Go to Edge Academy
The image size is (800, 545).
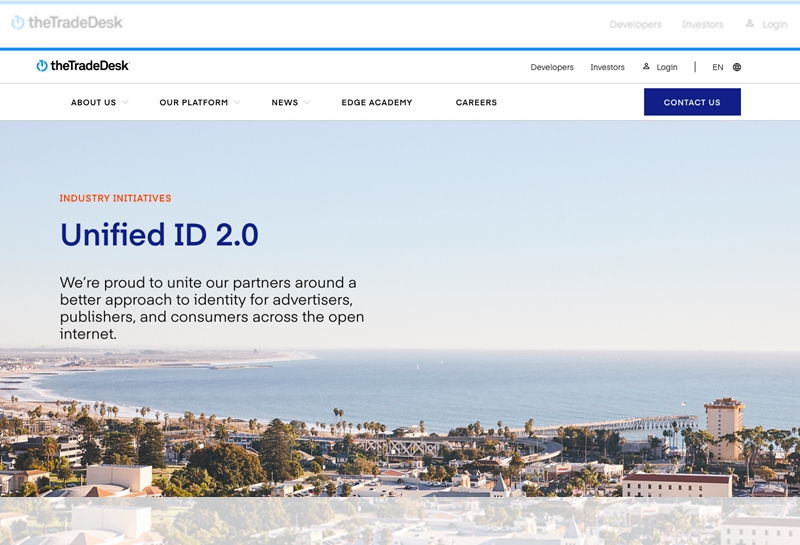click(x=377, y=103)
